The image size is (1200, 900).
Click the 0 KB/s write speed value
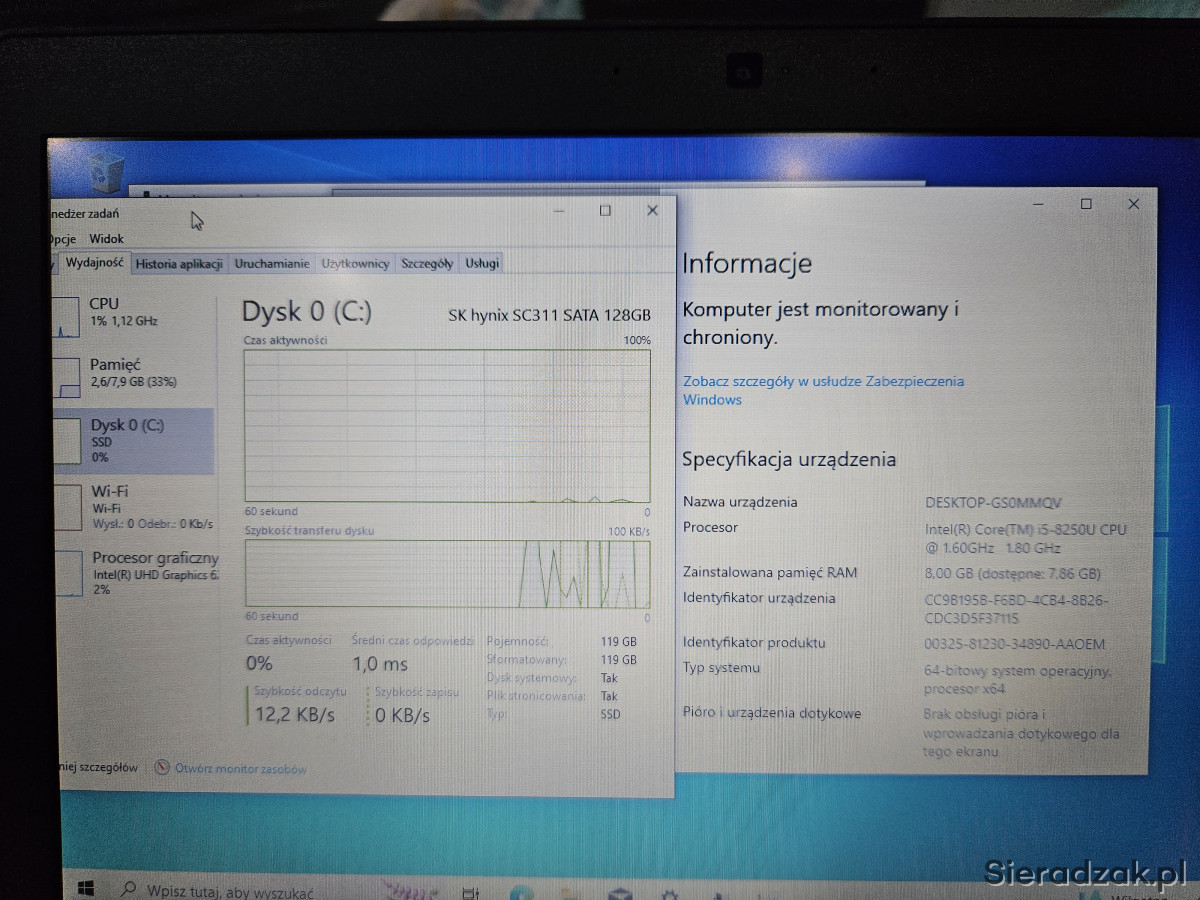tap(403, 715)
